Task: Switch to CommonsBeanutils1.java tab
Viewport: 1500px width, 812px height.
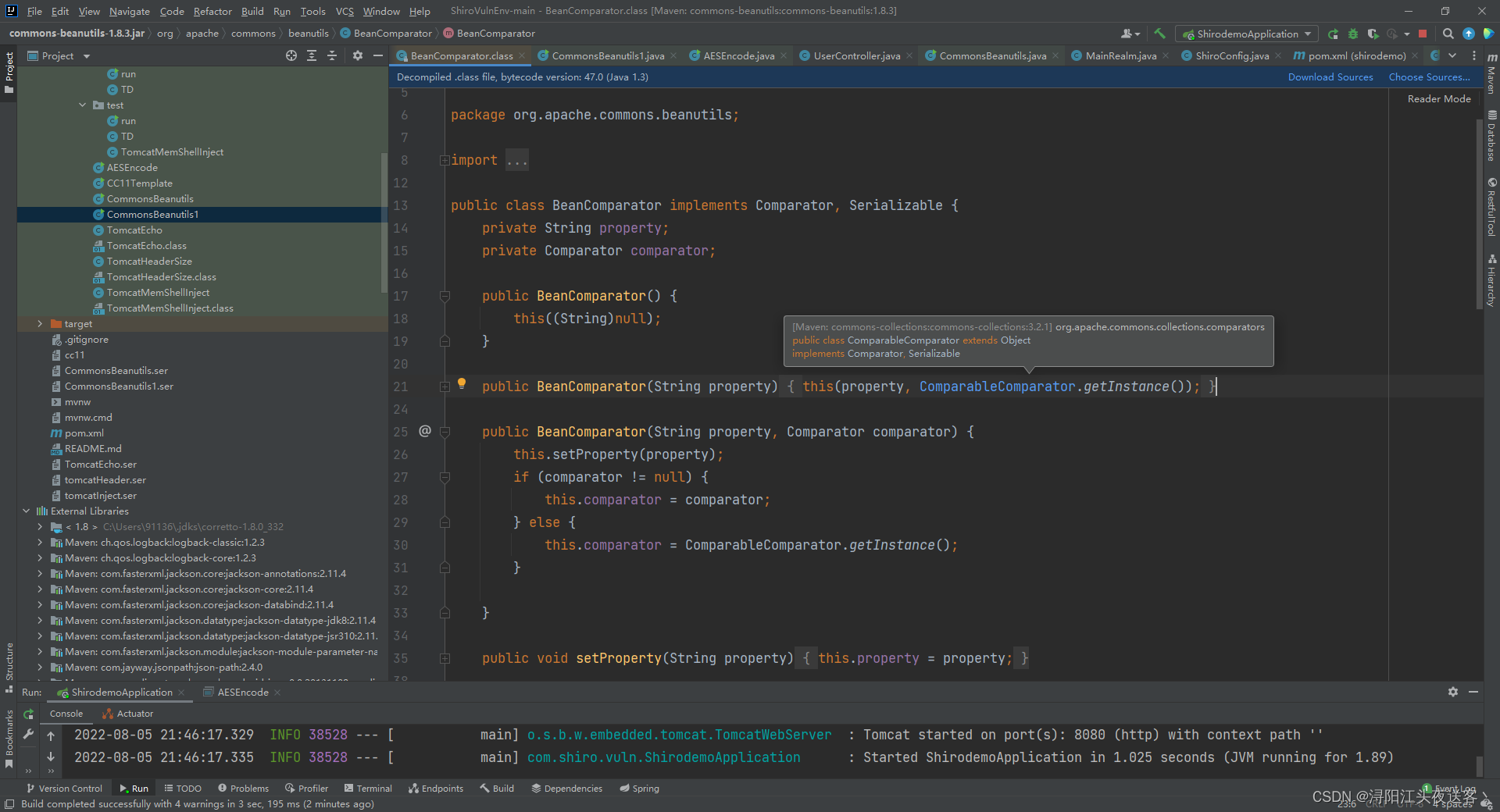Action: [x=607, y=55]
